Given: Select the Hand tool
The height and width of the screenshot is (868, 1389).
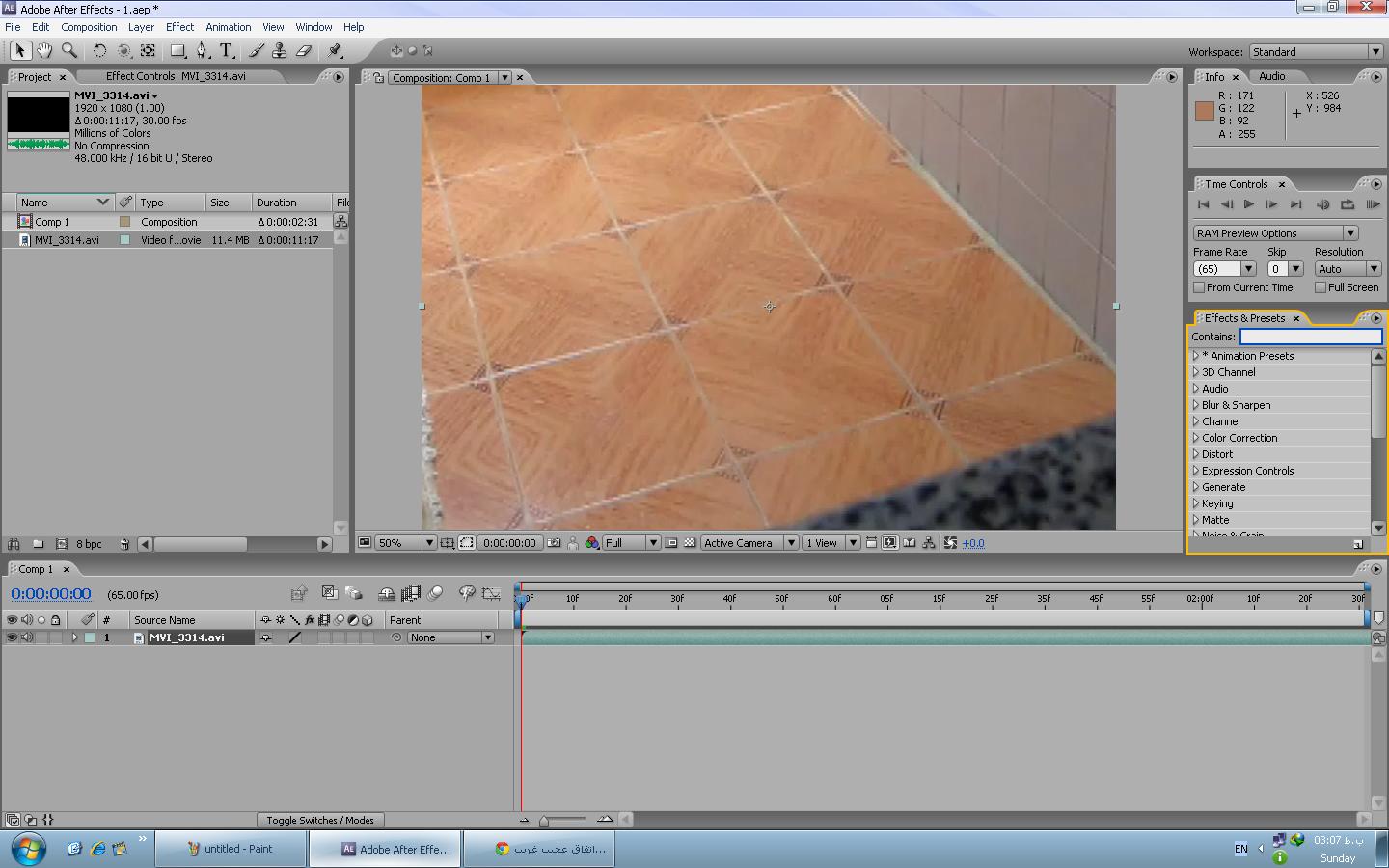Looking at the screenshot, I should tap(44, 50).
